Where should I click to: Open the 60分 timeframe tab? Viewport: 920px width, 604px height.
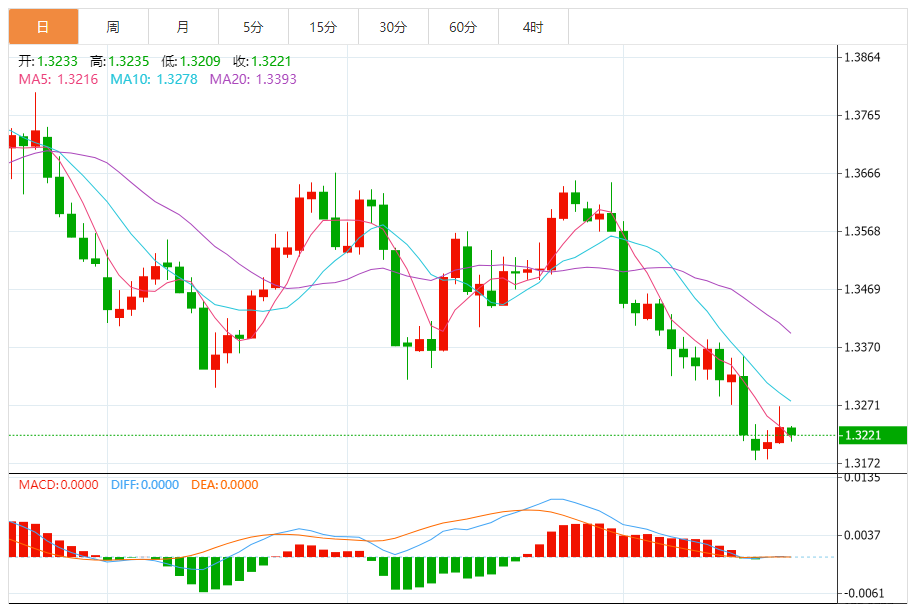point(463,27)
